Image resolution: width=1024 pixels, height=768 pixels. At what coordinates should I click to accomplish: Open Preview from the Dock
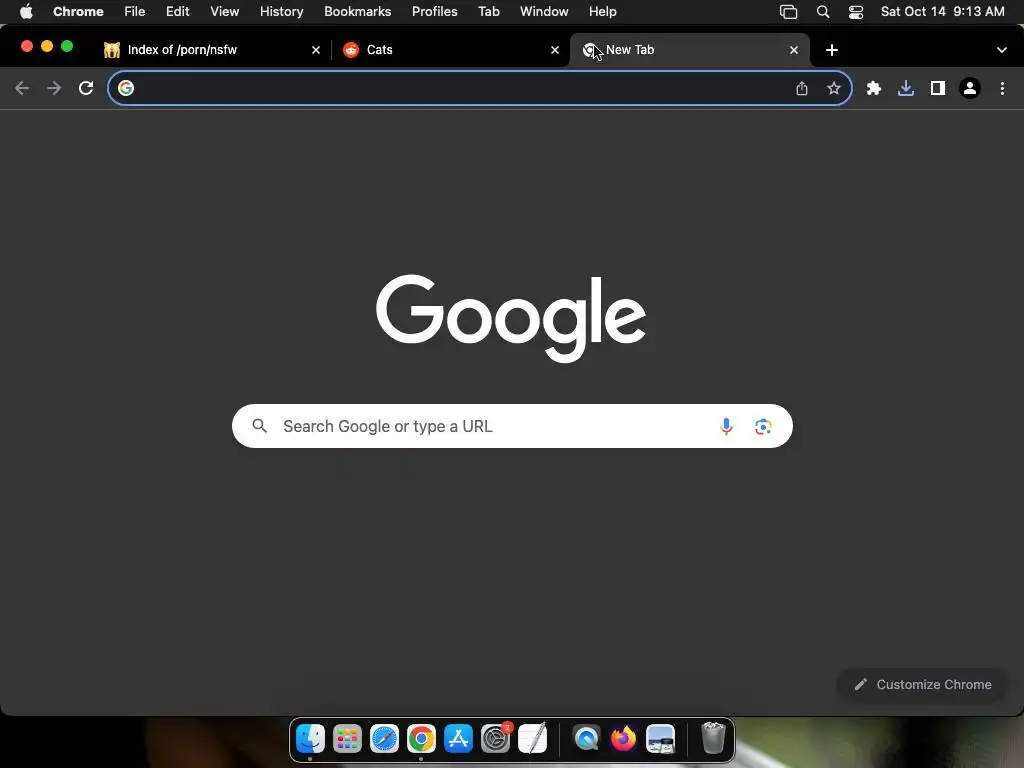660,739
